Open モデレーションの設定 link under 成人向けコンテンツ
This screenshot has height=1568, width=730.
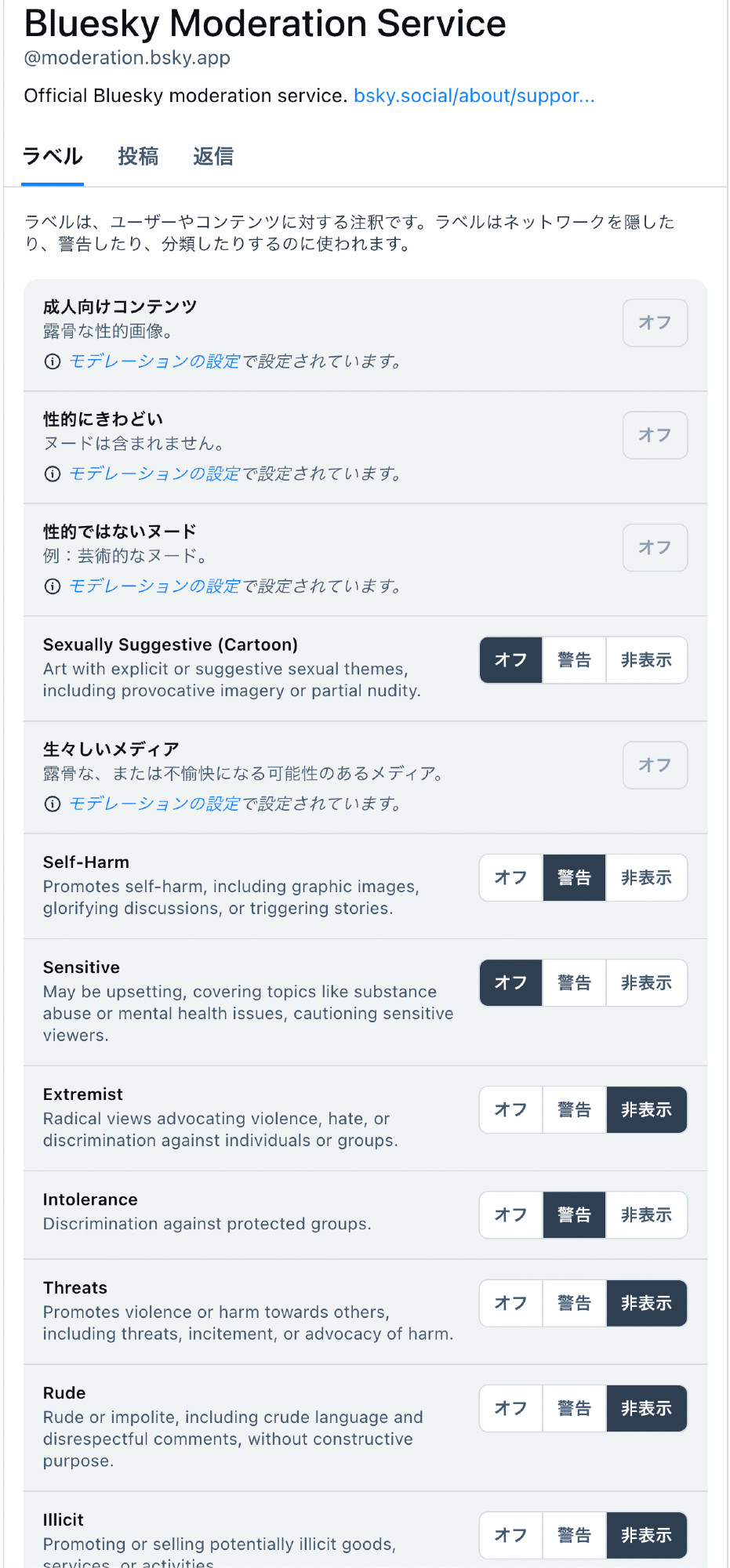(154, 361)
